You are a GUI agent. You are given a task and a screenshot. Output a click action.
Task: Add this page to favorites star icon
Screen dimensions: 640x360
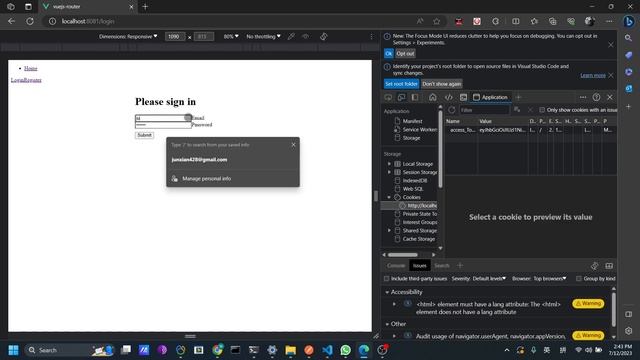click(x=437, y=21)
